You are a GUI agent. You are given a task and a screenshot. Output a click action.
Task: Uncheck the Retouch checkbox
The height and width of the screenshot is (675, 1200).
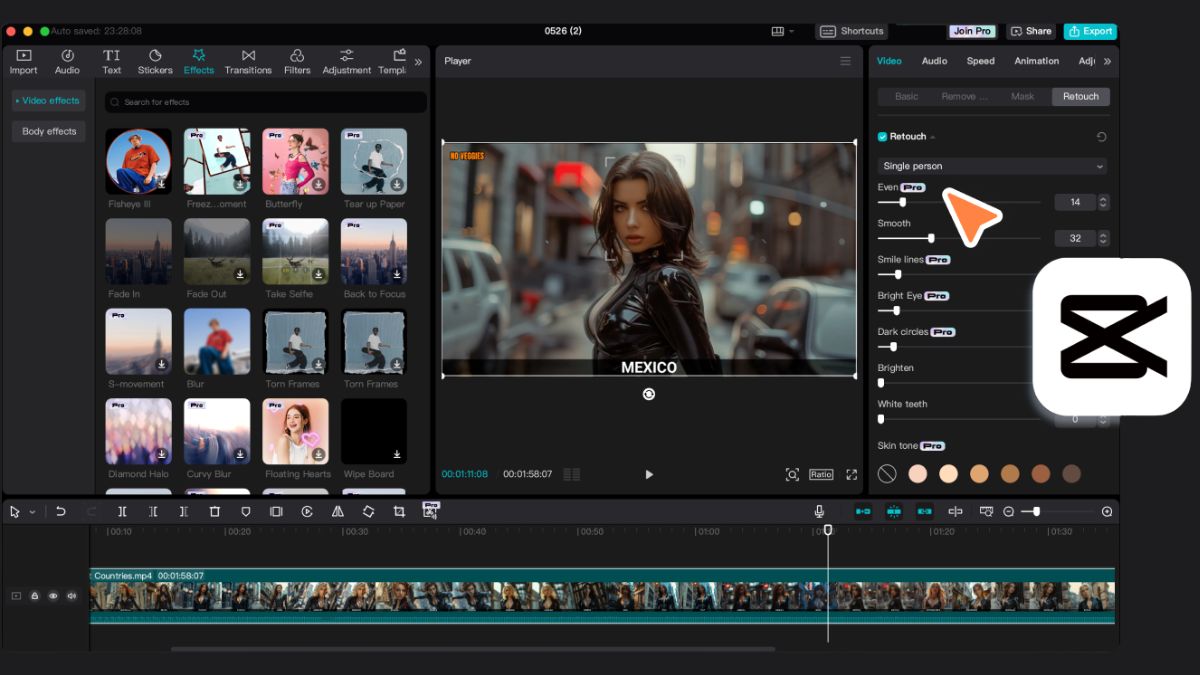(882, 137)
